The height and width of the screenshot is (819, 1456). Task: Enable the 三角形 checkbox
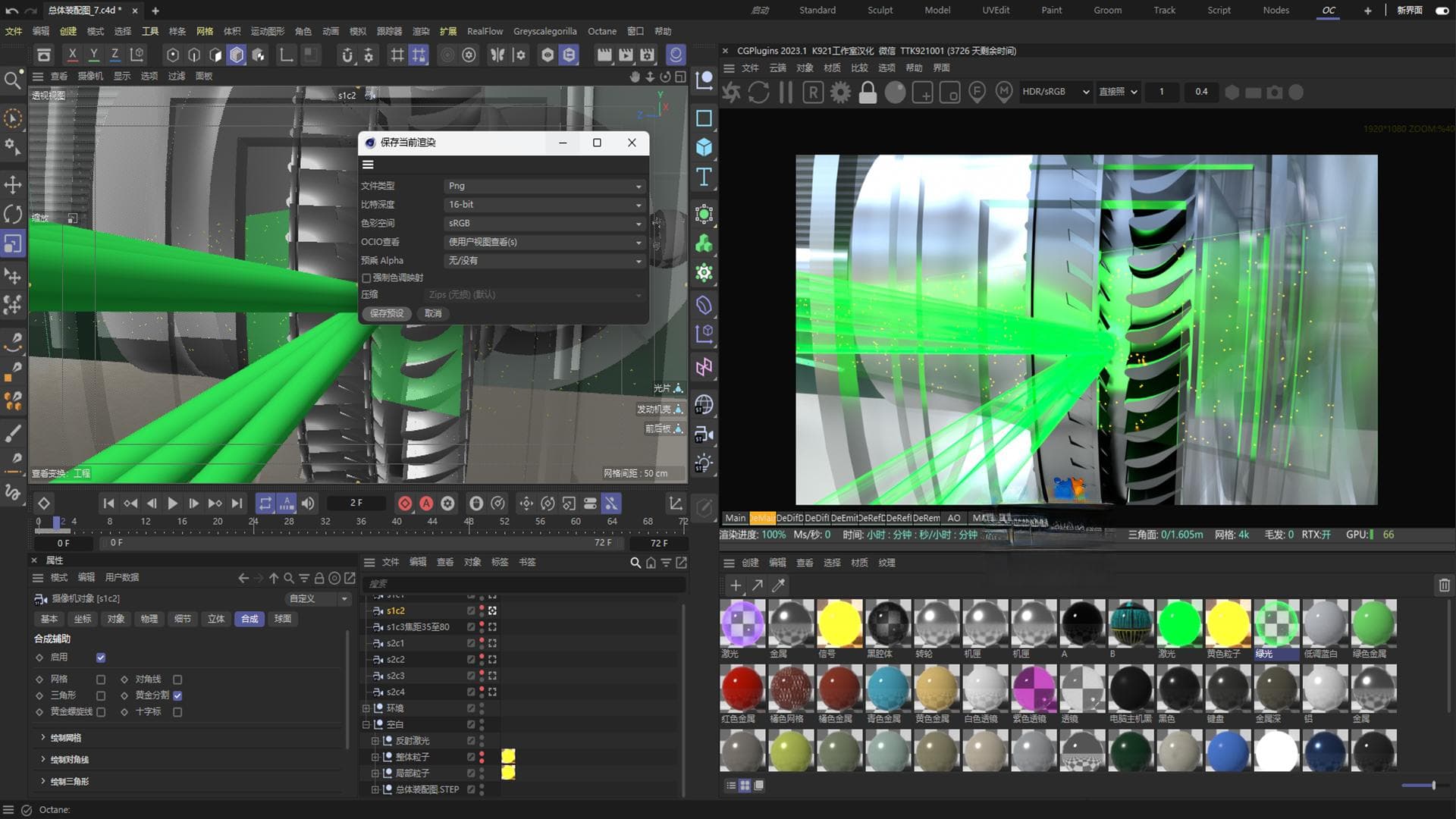101,695
